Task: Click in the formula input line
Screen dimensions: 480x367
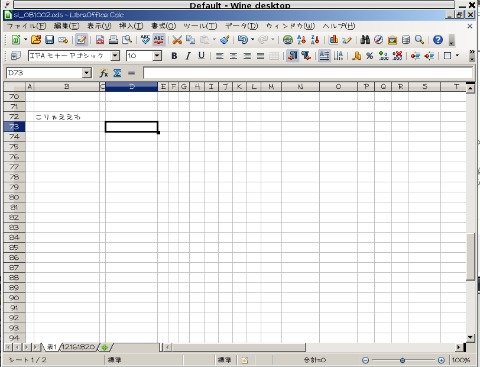Action: pos(308,73)
